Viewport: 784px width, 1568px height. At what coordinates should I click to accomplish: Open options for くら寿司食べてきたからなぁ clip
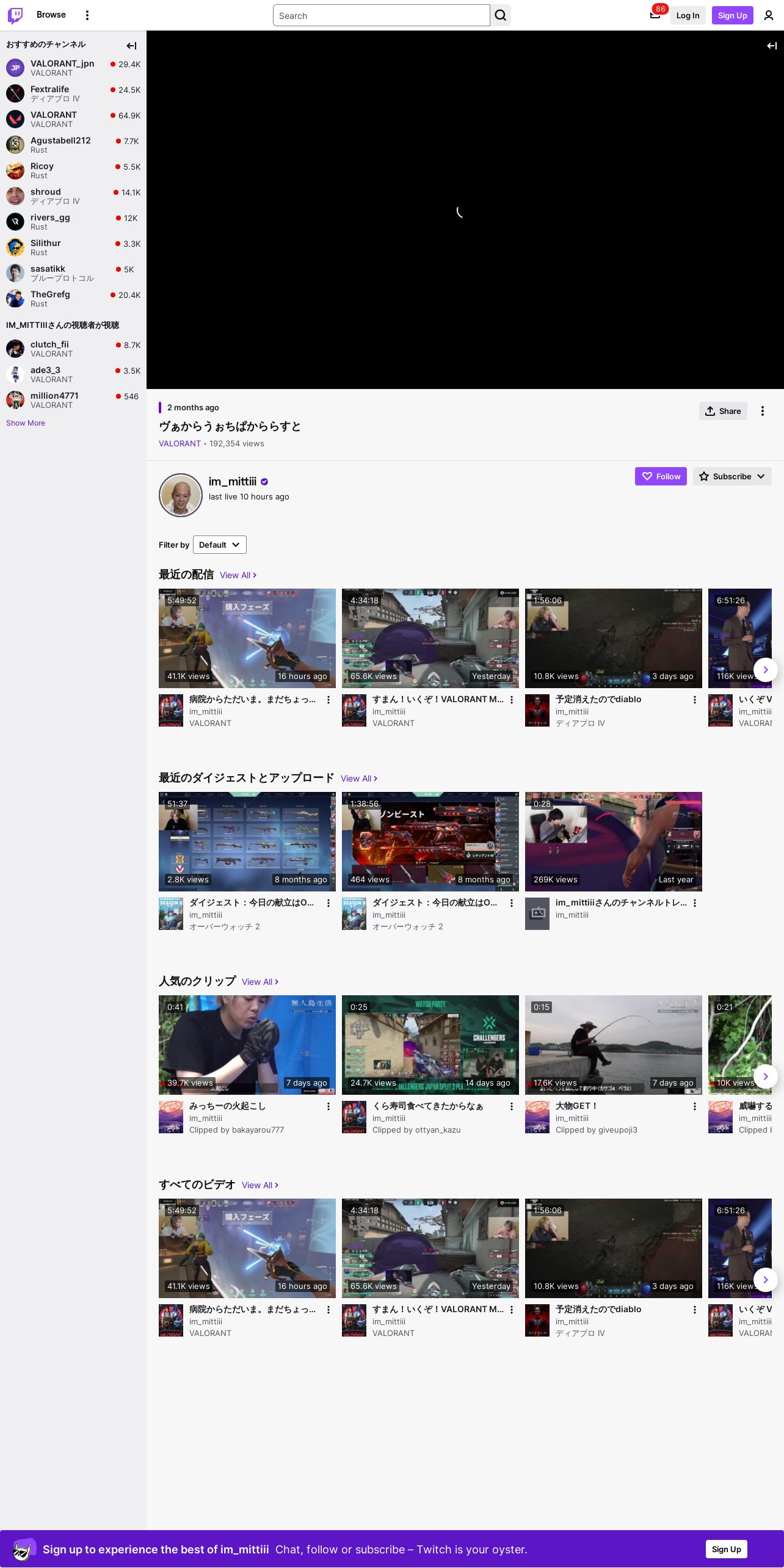coord(512,1106)
